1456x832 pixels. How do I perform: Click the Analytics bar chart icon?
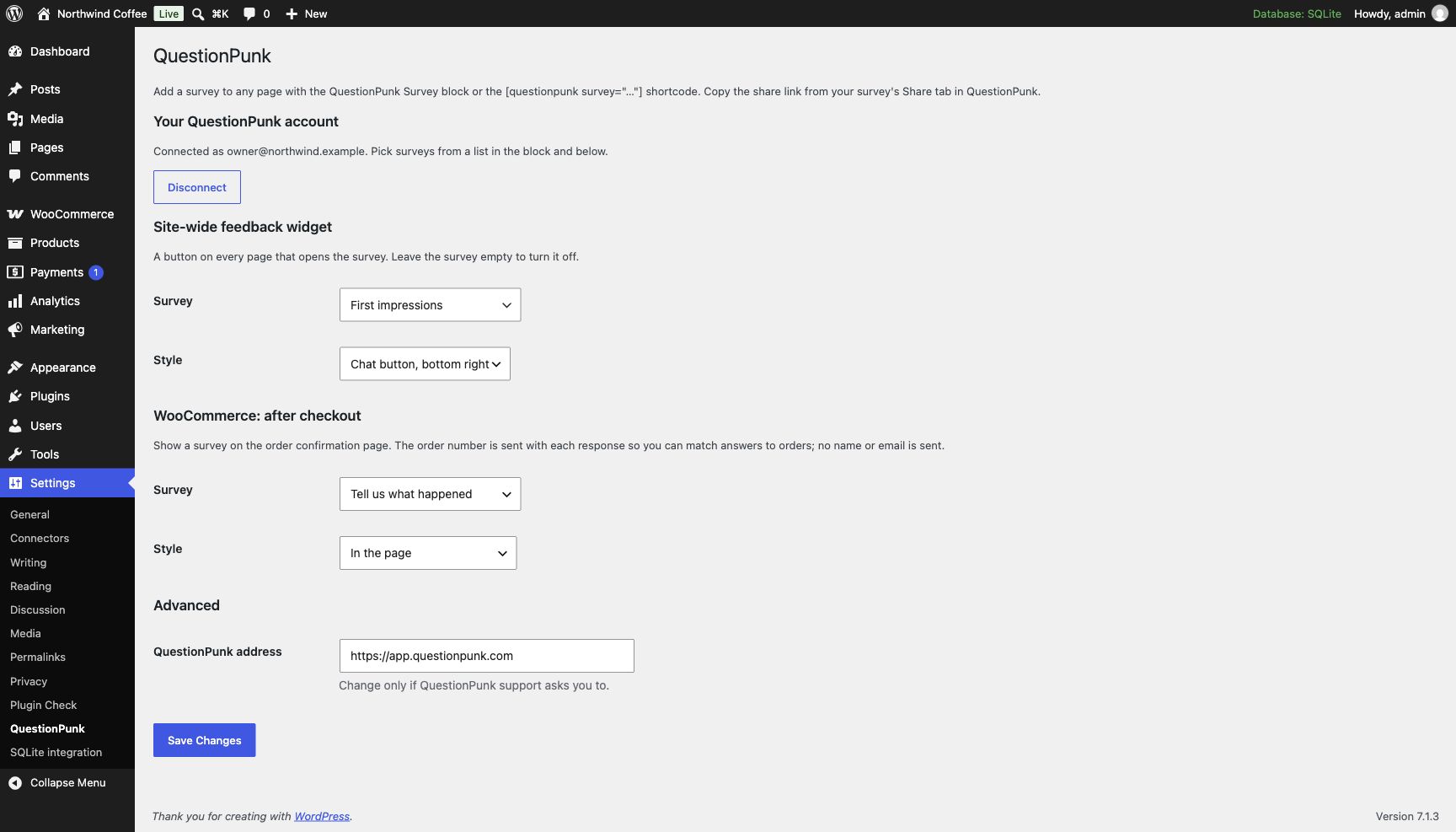tap(15, 301)
